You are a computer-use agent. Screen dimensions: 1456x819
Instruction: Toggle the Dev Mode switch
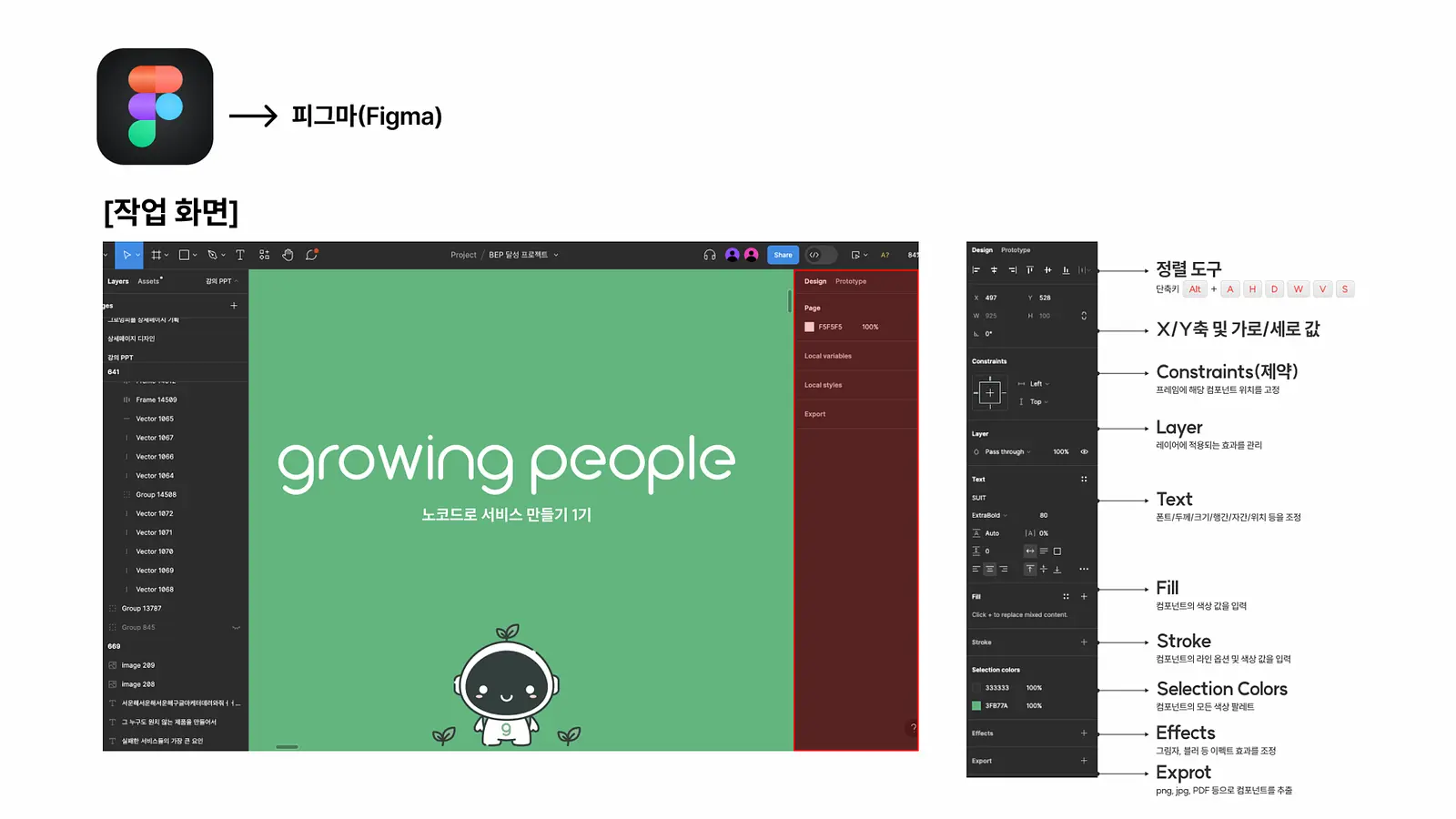821,255
